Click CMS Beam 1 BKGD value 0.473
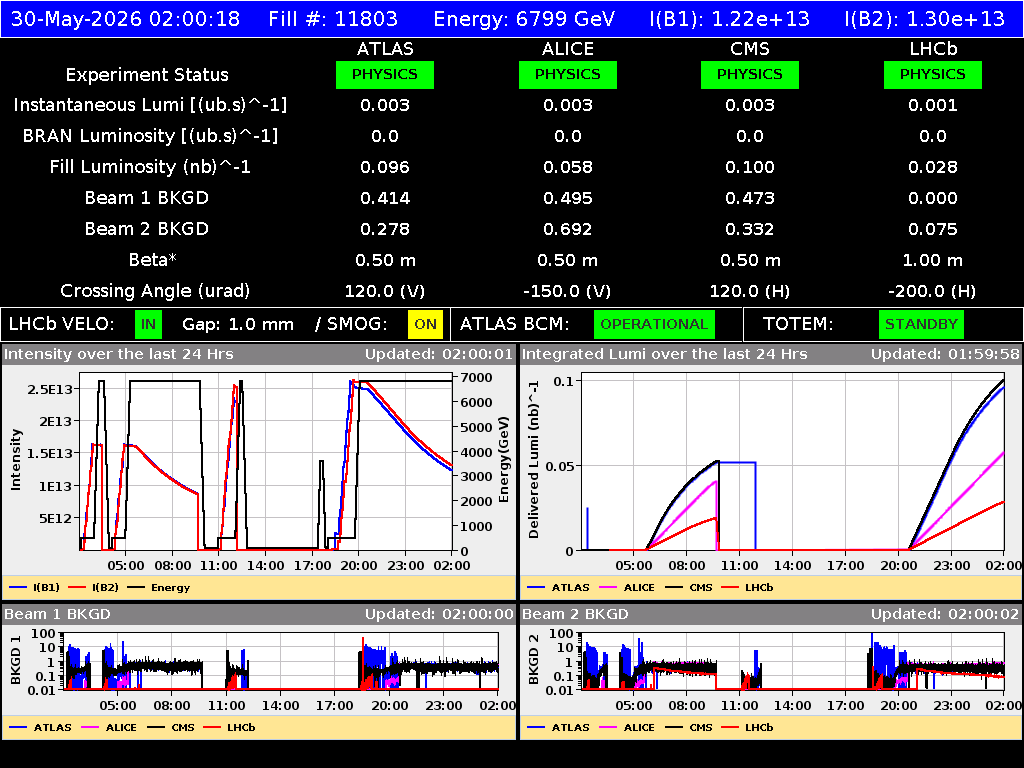Viewport: 1024px width, 768px height. (750, 198)
